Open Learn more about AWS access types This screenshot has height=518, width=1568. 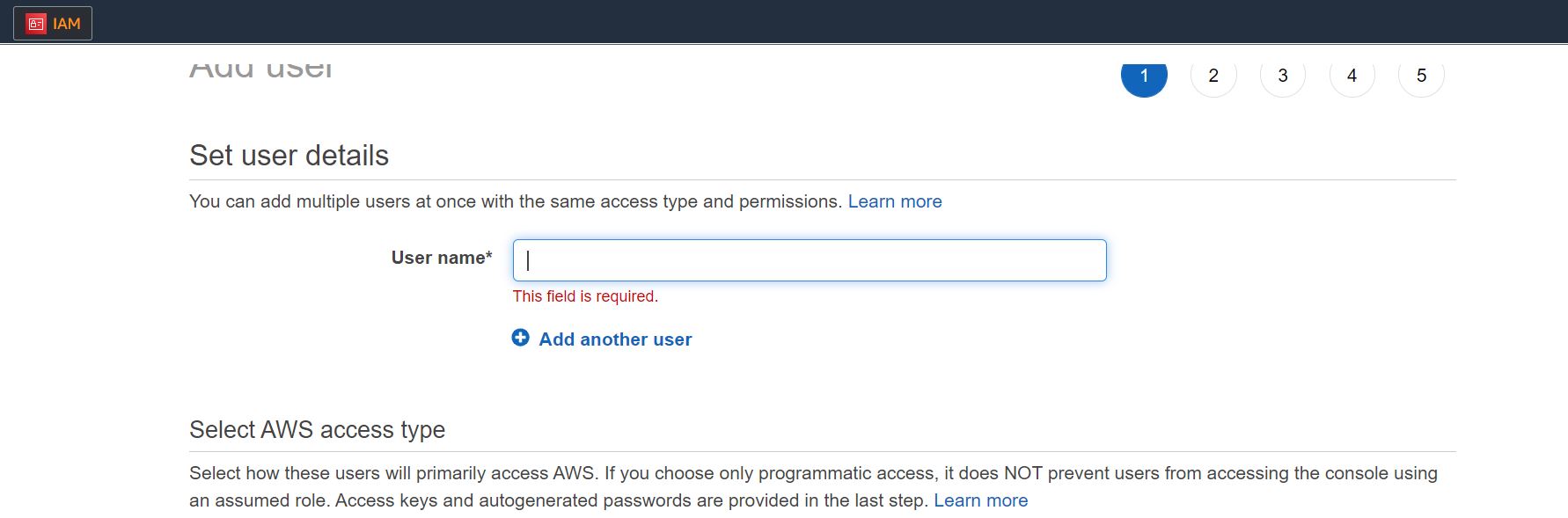pos(981,500)
